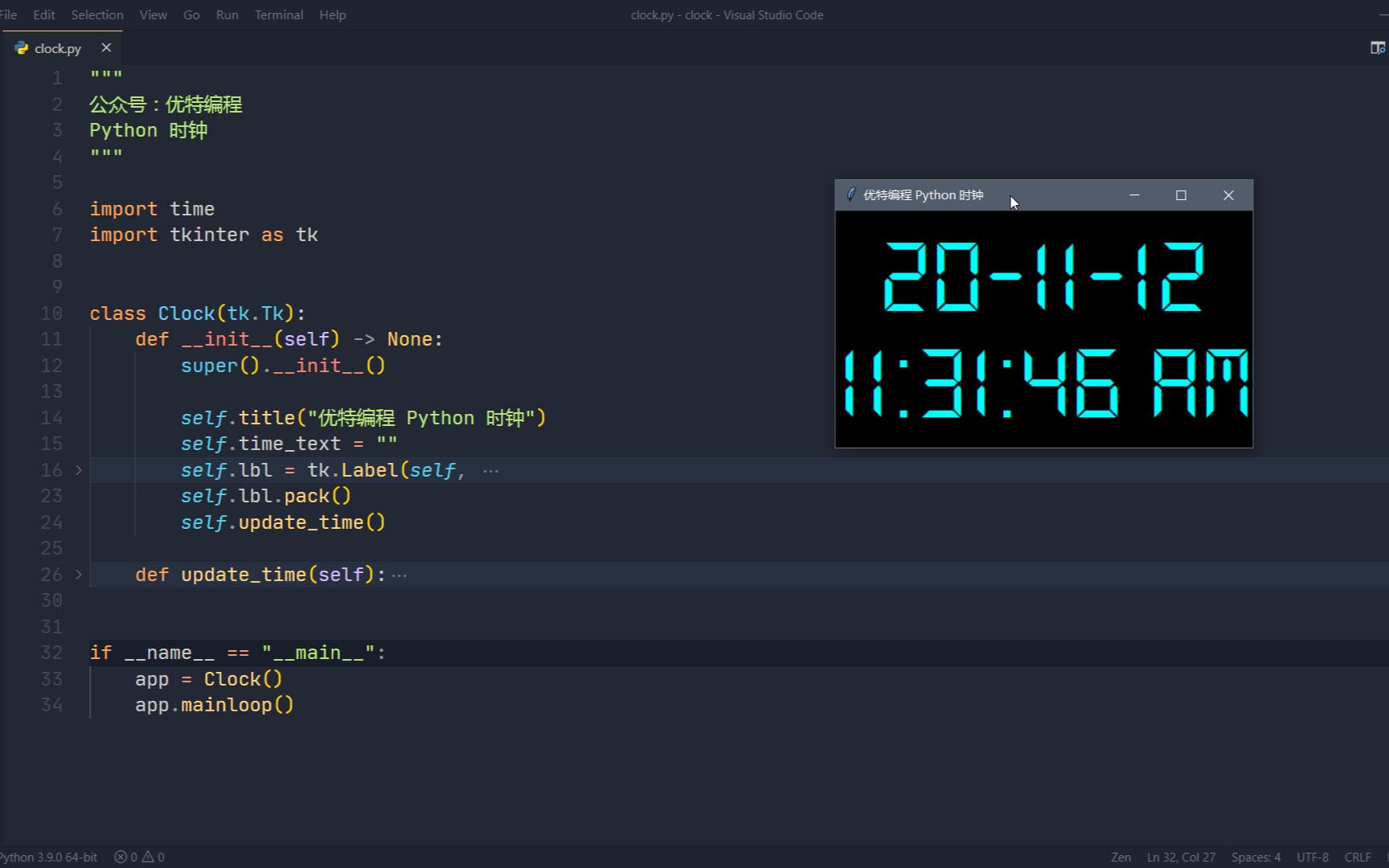Image resolution: width=1389 pixels, height=868 pixels.
Task: Click the 'self.time_text = ""' line
Action: pos(289,444)
